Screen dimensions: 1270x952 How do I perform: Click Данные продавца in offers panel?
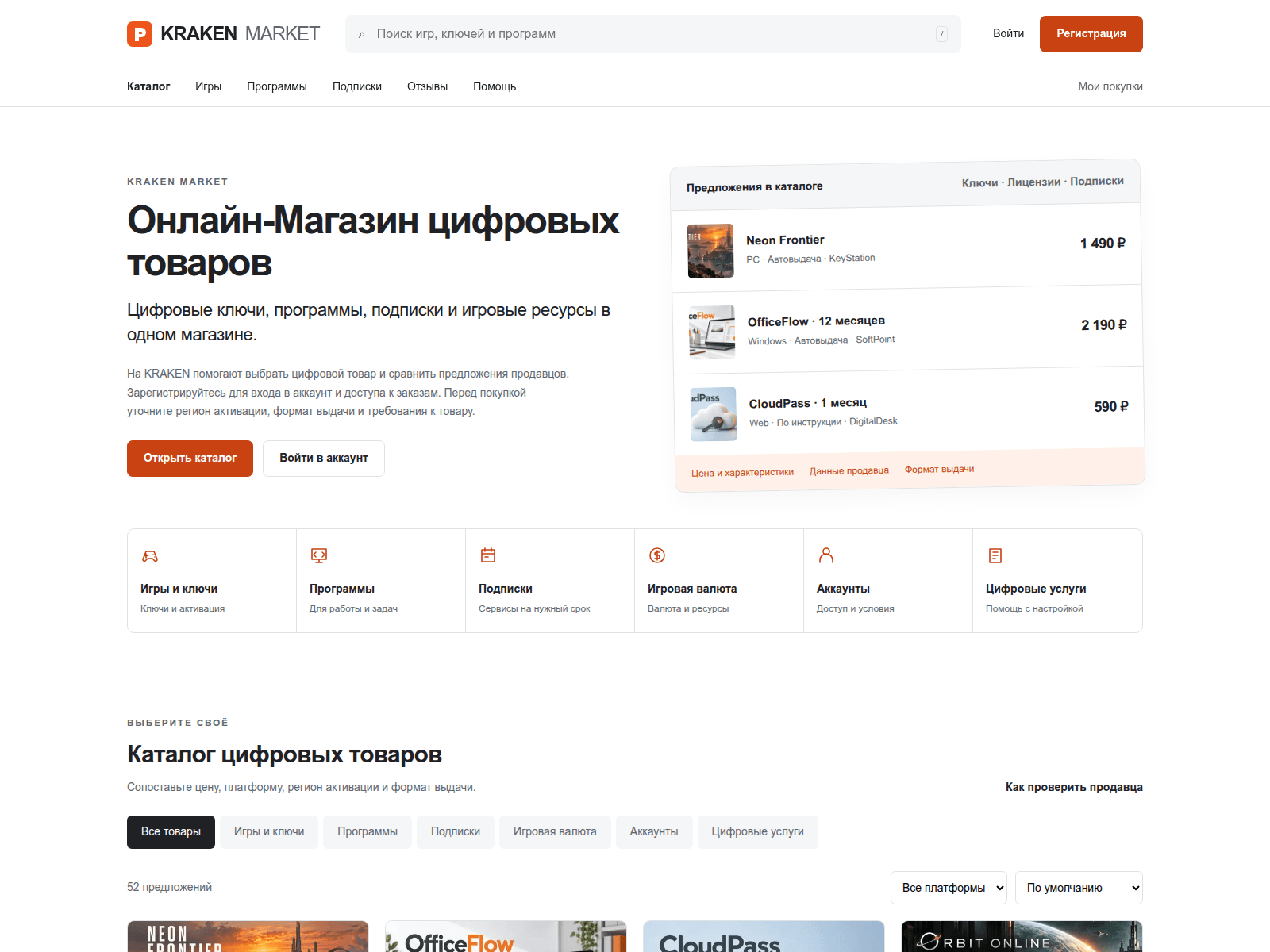coord(849,471)
